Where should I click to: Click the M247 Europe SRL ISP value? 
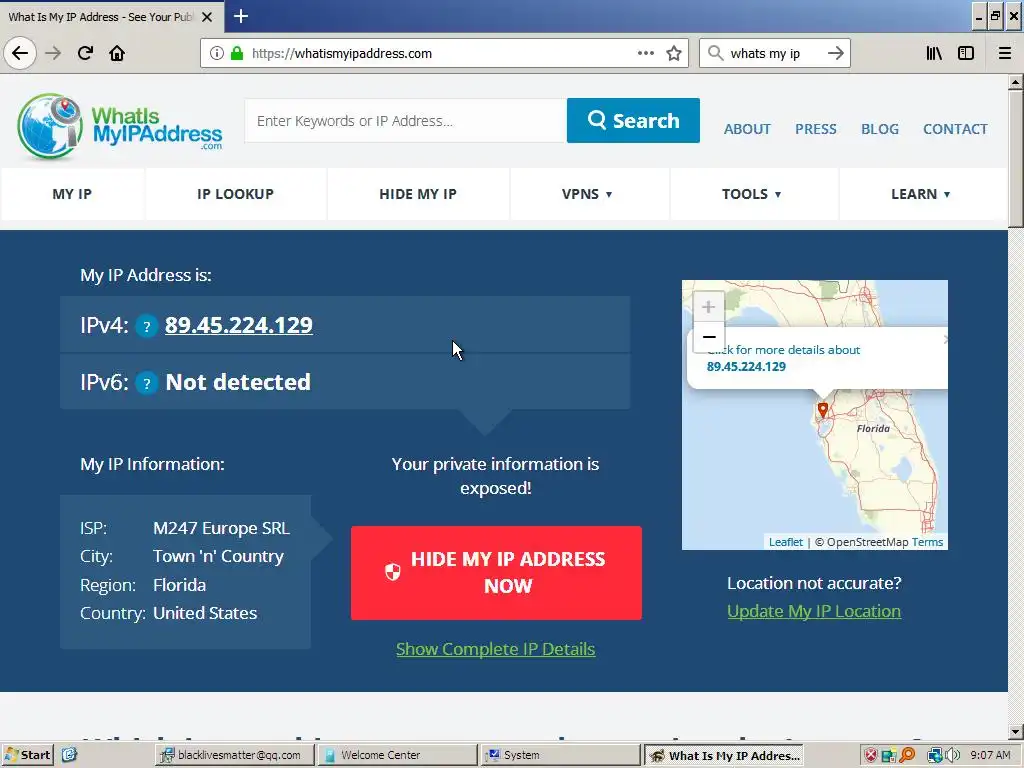coord(221,528)
